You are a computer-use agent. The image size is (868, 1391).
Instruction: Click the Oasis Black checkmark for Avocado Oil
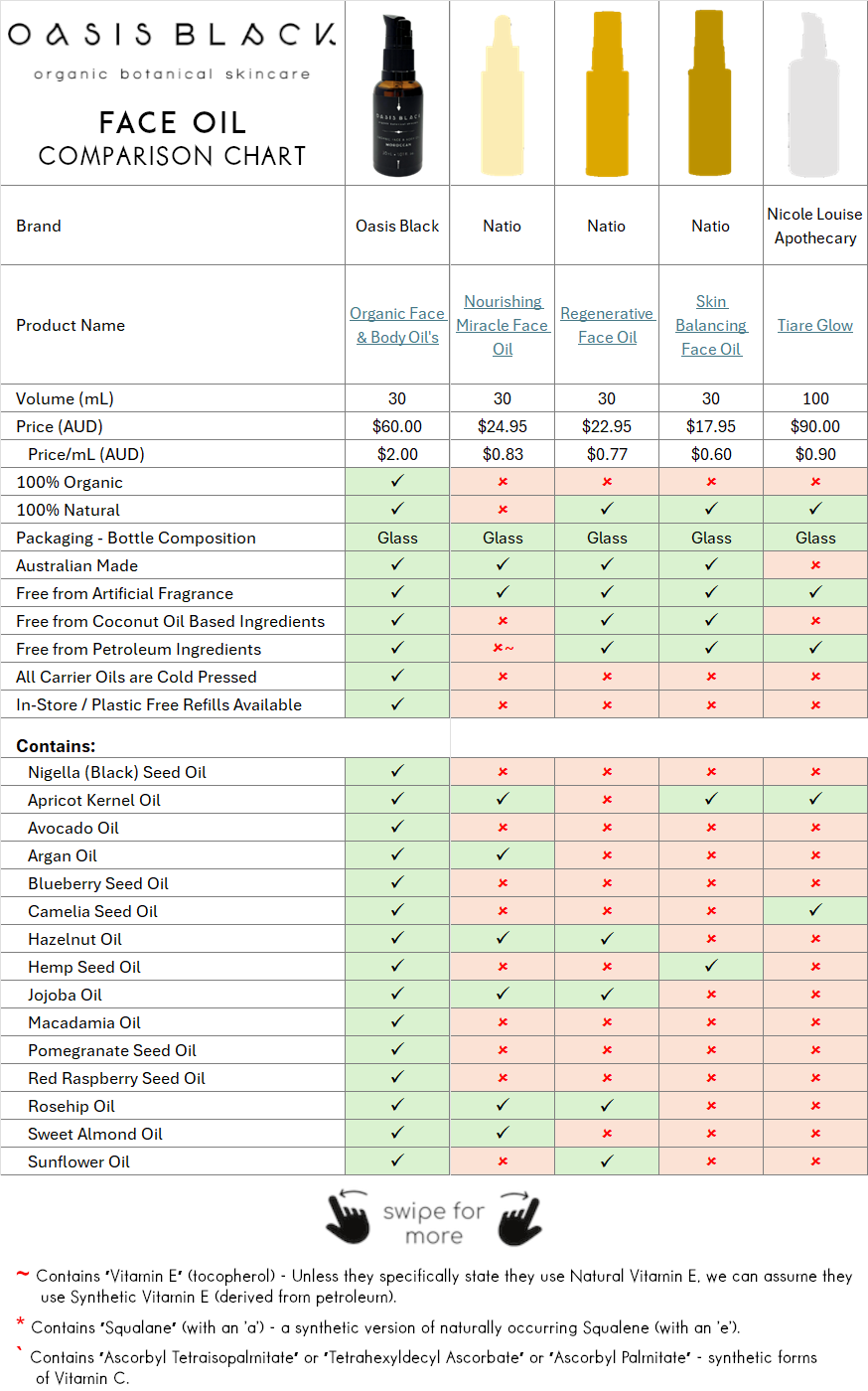click(x=397, y=827)
